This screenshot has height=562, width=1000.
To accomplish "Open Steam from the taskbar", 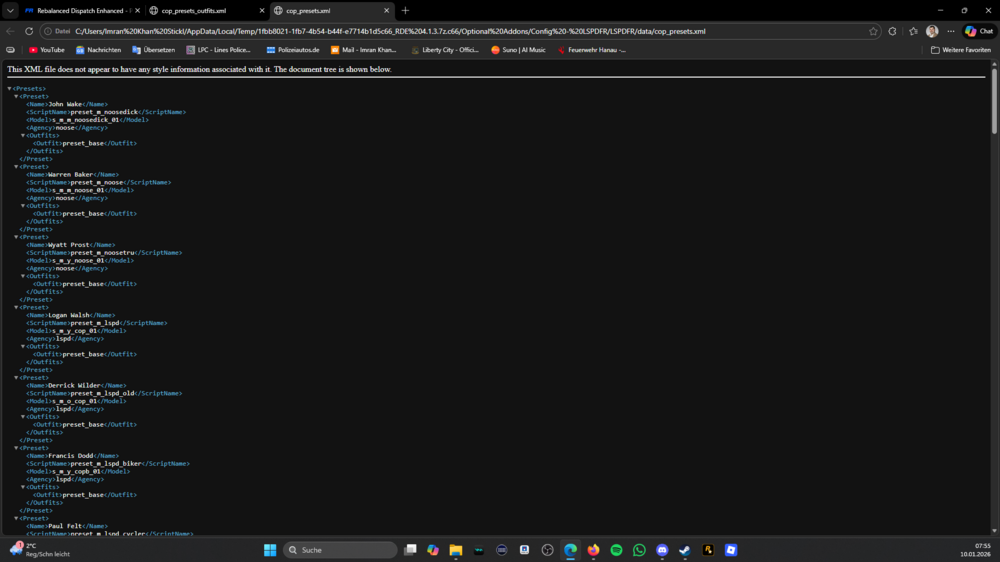I will coord(685,550).
